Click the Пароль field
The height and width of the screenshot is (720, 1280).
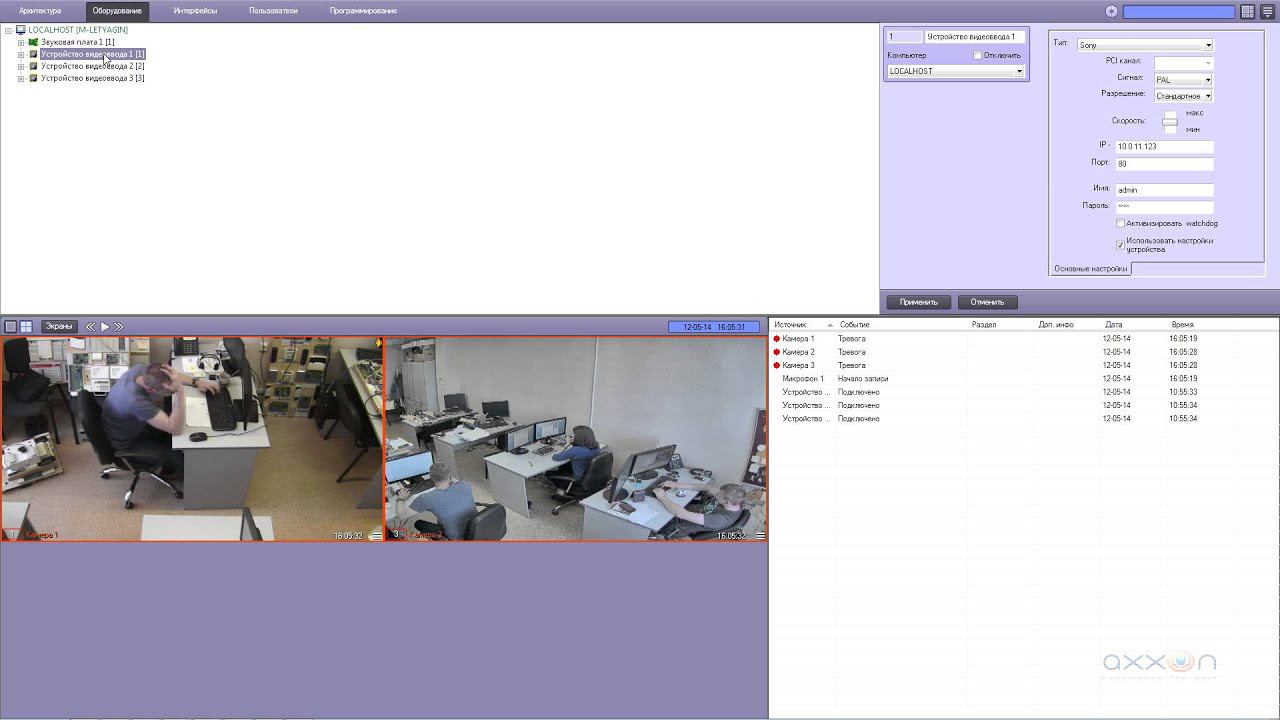coord(1164,206)
